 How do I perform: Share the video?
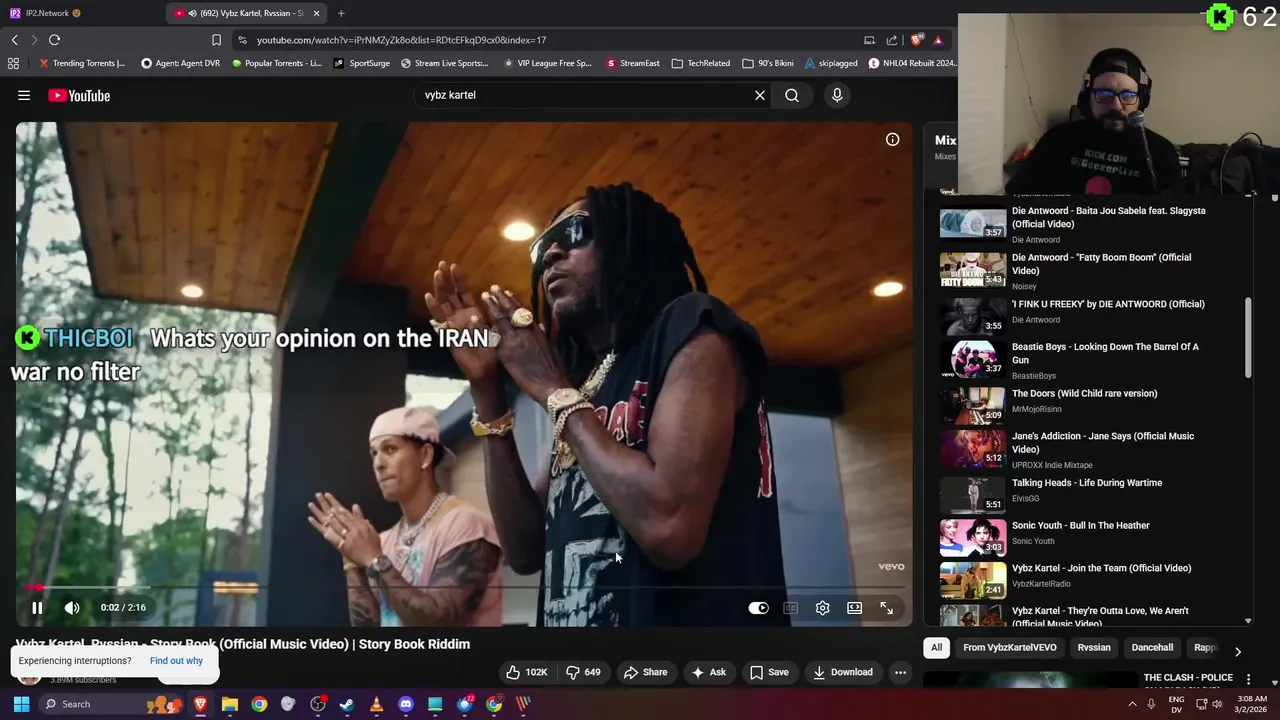coord(645,672)
